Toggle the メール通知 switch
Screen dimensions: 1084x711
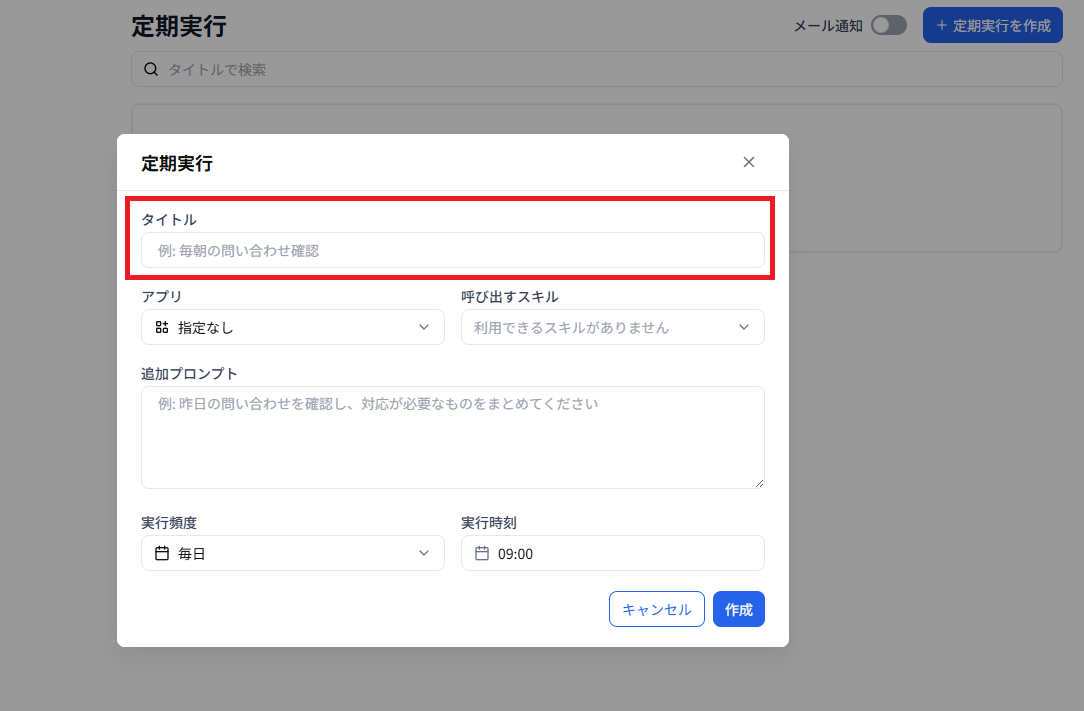[889, 26]
